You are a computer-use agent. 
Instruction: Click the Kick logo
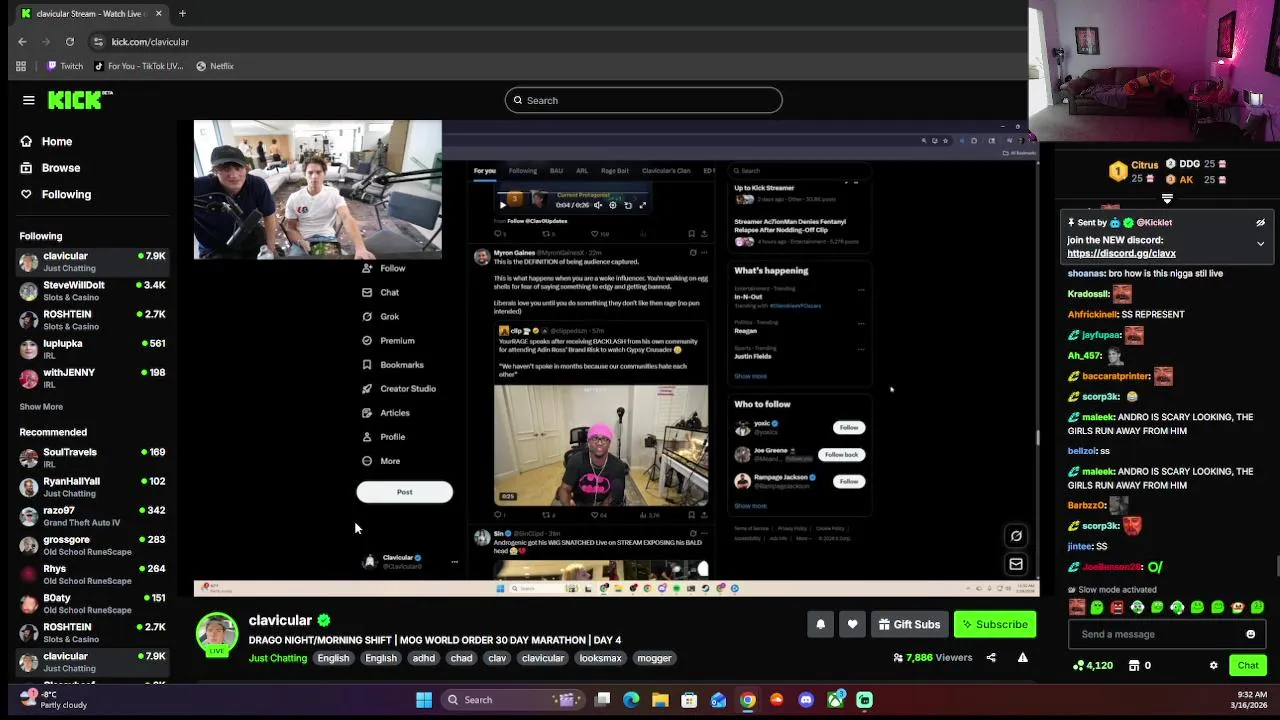(x=80, y=100)
